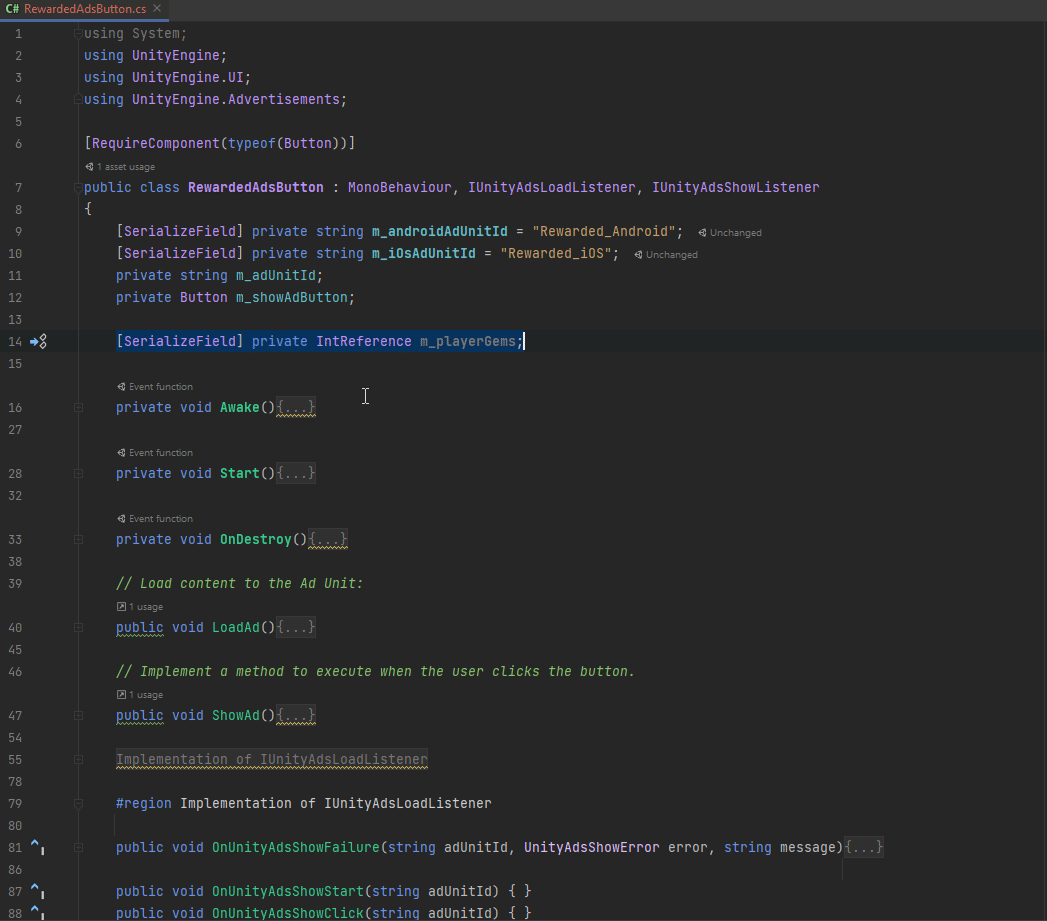Expand folded OnUnityAdsShowFailure body {...}

(x=864, y=847)
